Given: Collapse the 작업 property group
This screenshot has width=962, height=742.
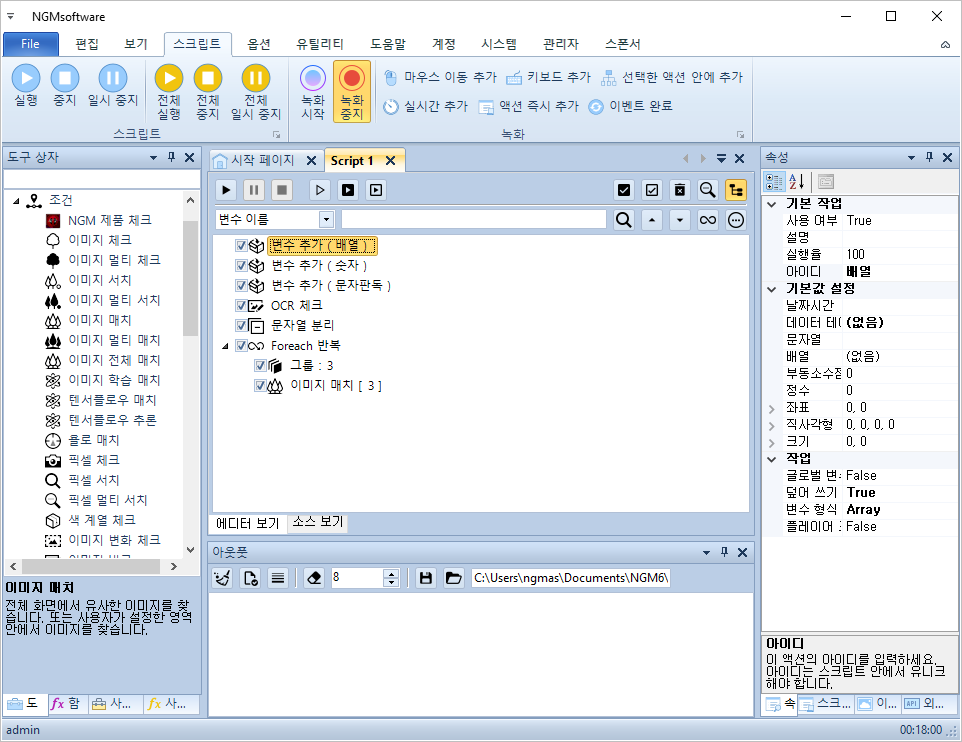Looking at the screenshot, I should 772,459.
